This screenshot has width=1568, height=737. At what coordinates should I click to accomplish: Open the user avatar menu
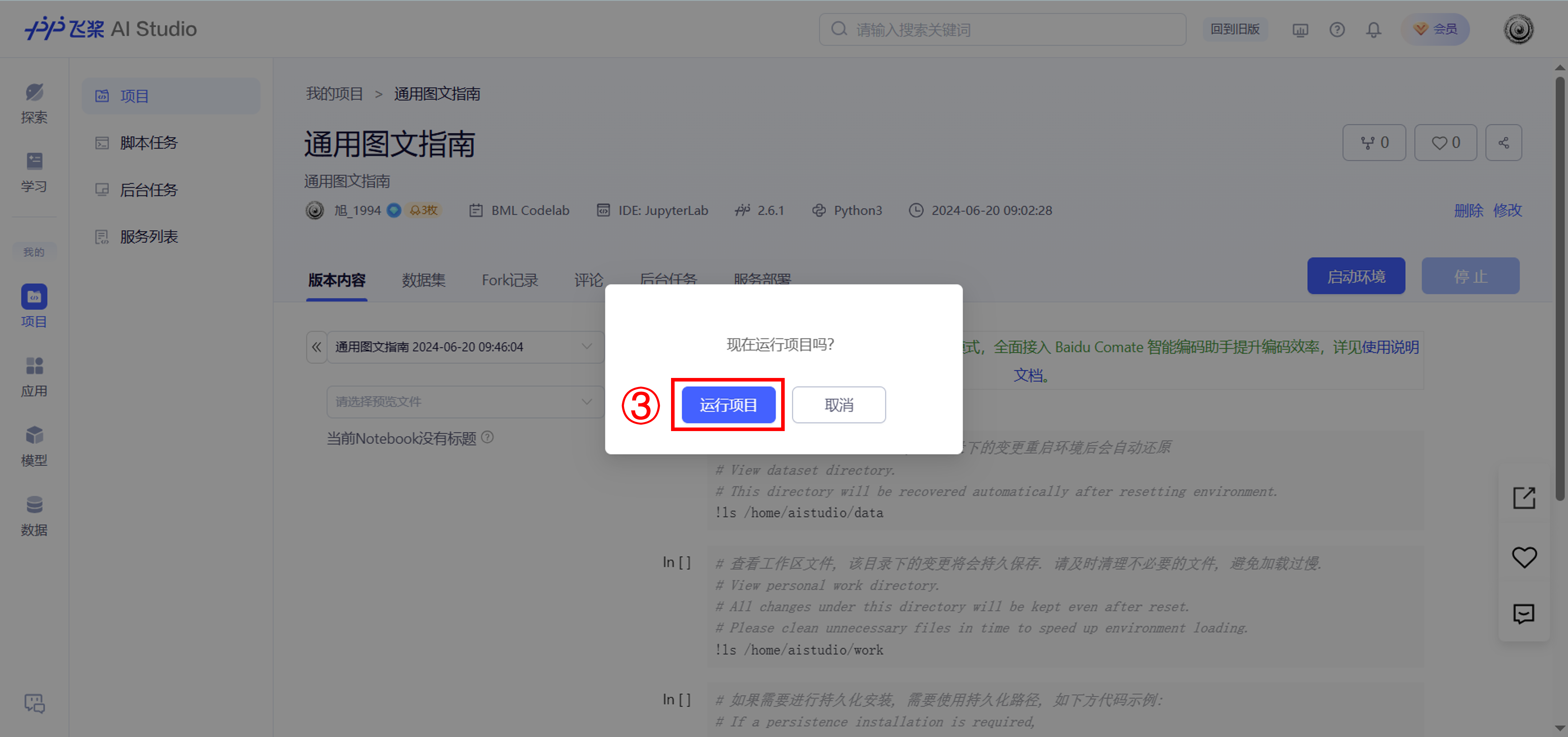click(1517, 29)
